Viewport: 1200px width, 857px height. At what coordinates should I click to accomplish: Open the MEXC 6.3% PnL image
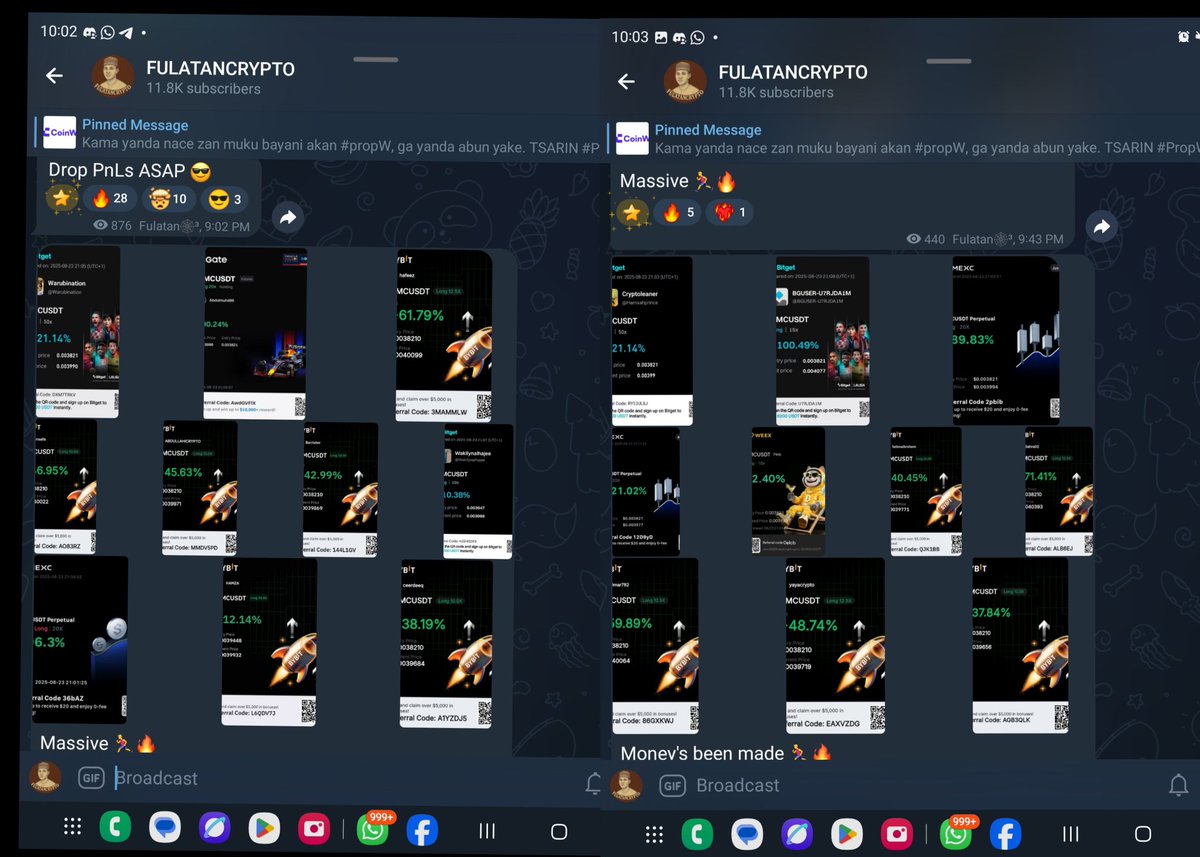point(80,640)
